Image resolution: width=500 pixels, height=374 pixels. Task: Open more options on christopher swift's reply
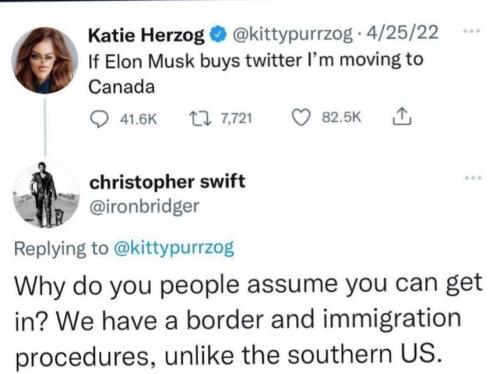(x=473, y=178)
